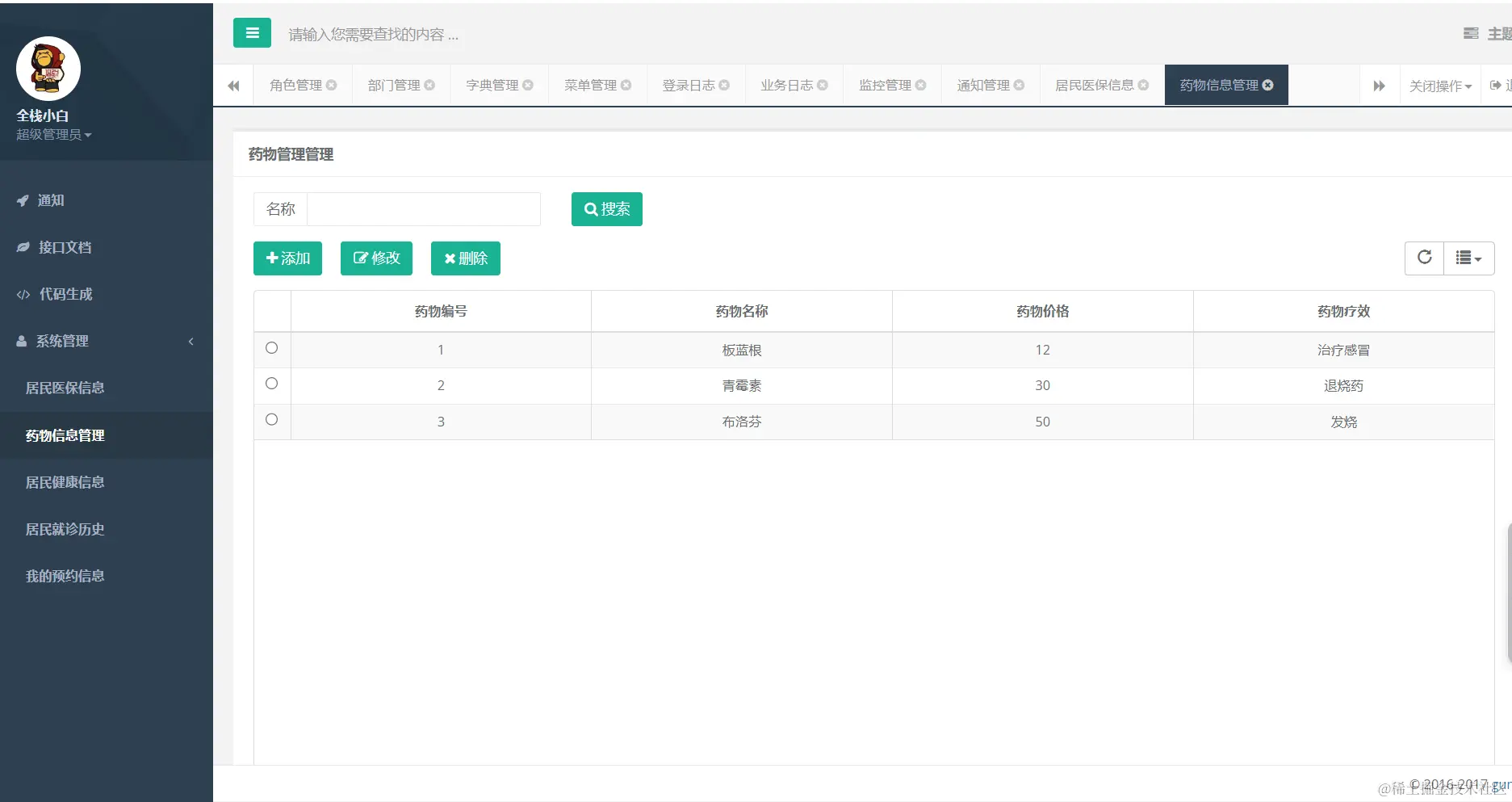Click the 删除 delete button
The height and width of the screenshot is (802, 1512).
point(466,258)
